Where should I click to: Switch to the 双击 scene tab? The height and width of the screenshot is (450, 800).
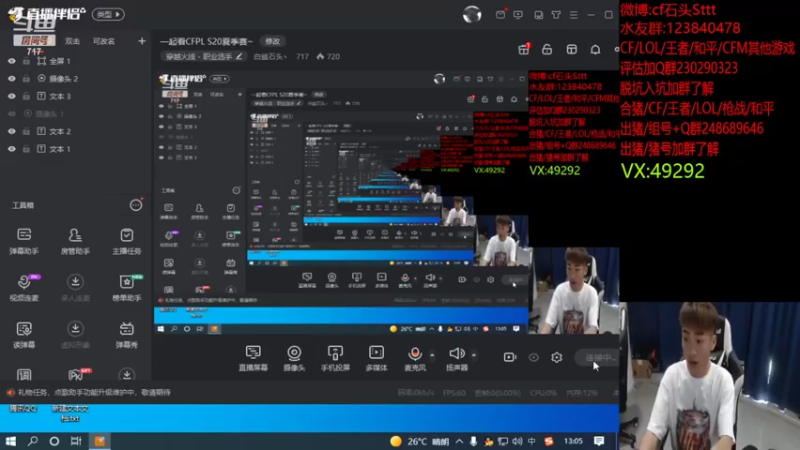point(72,41)
